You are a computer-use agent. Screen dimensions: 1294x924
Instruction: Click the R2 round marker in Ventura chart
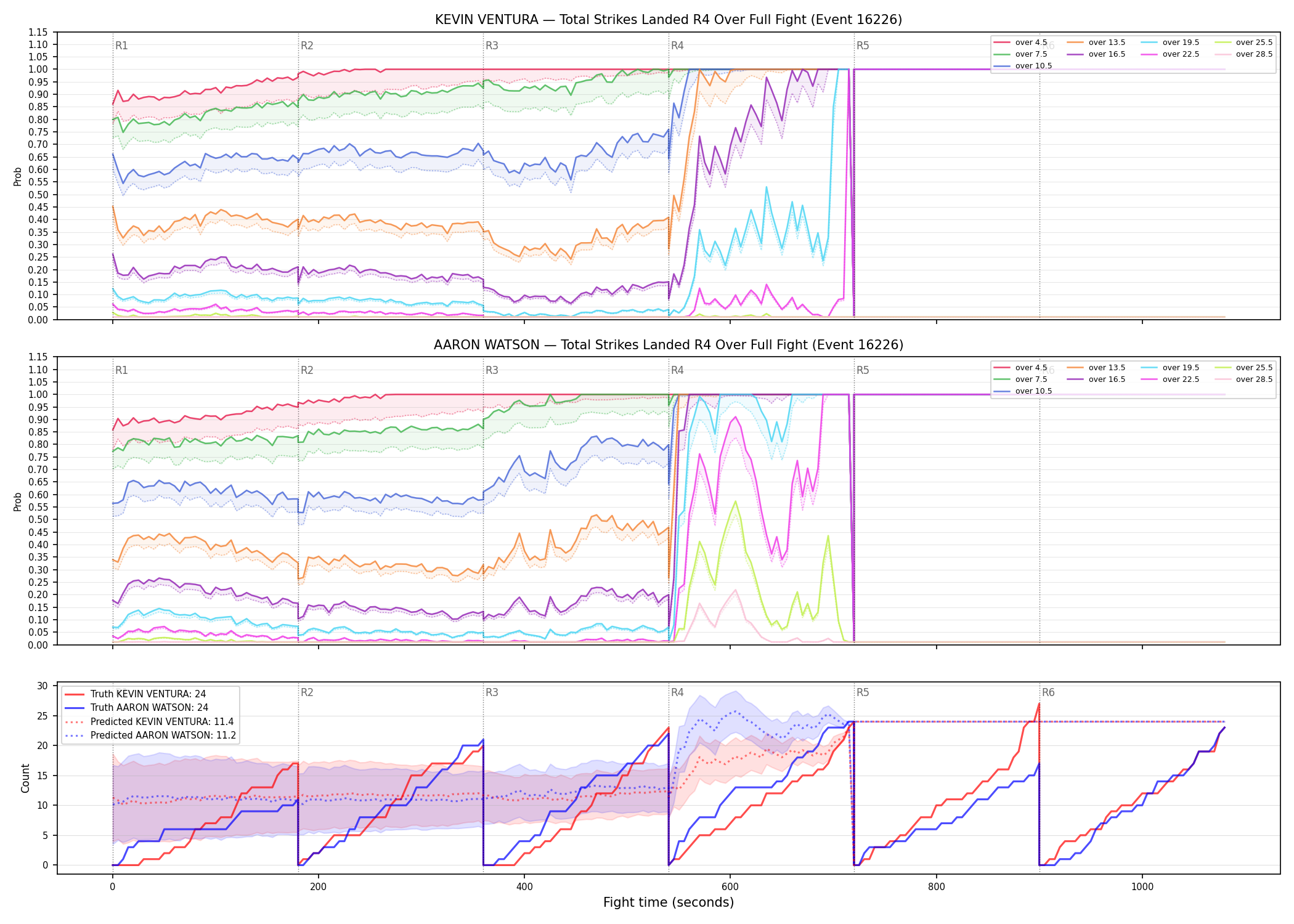[307, 46]
